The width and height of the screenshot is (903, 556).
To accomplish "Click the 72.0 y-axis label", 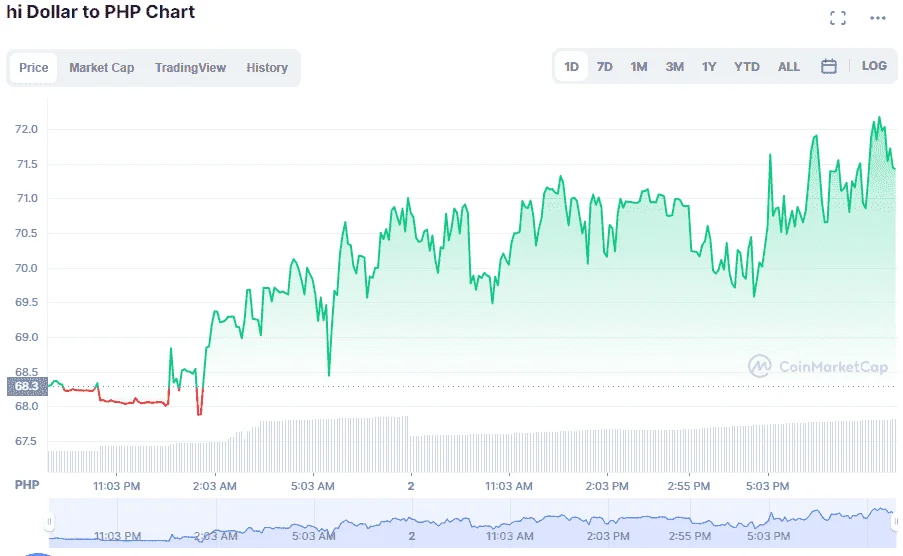I will pyautogui.click(x=26, y=129).
